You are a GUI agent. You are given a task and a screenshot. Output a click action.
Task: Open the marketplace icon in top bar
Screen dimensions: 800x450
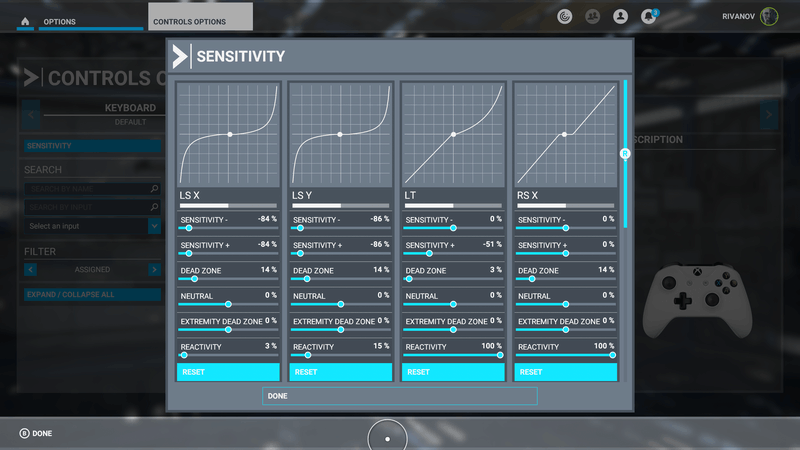564,16
